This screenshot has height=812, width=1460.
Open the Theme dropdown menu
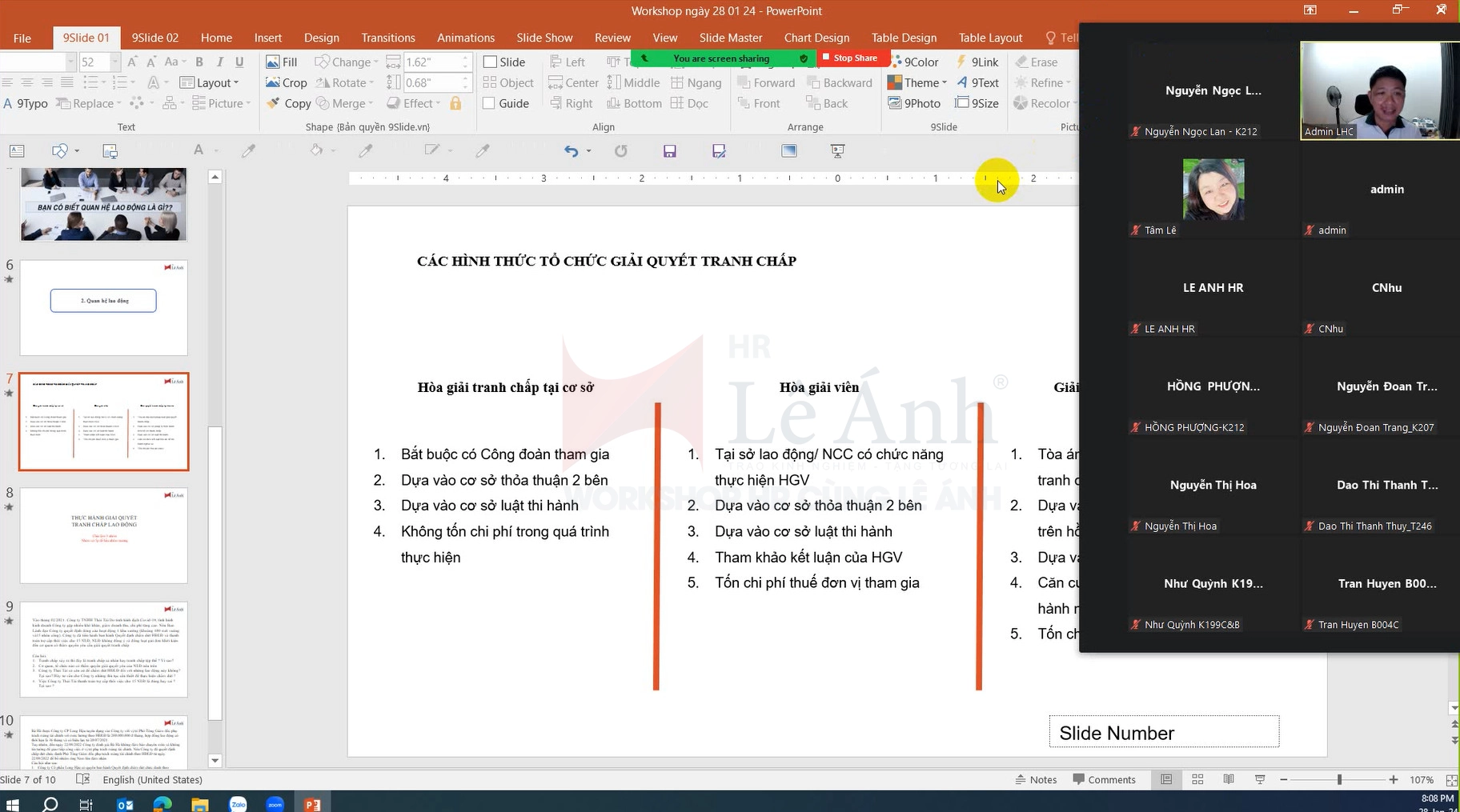(917, 82)
